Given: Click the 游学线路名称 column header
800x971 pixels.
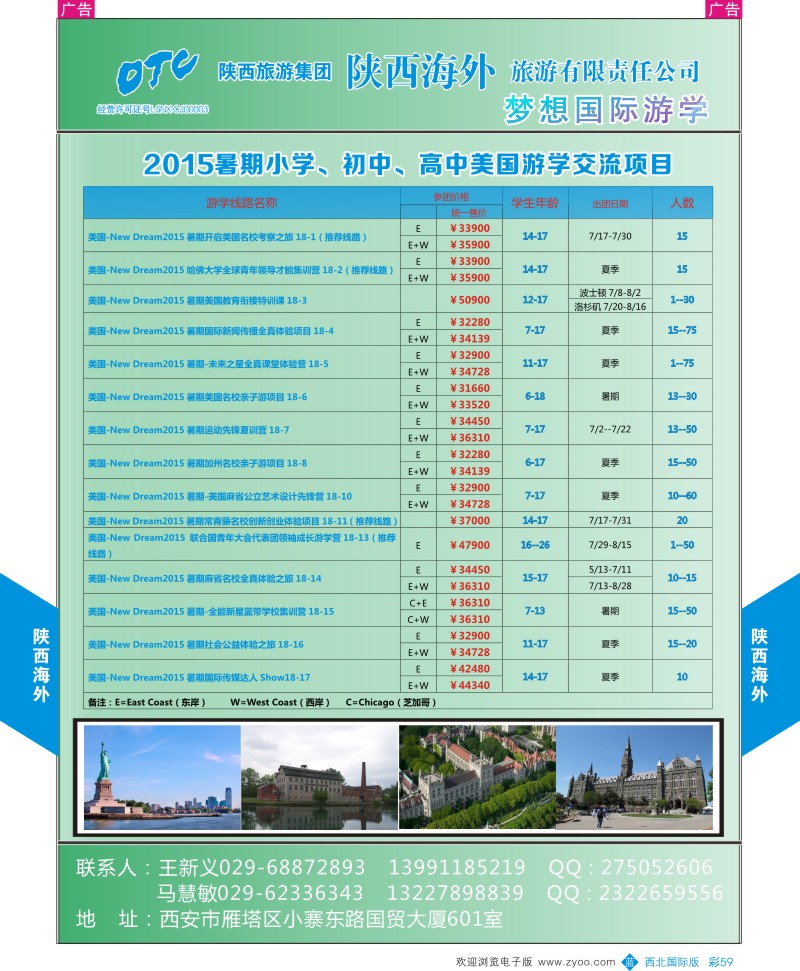Looking at the screenshot, I should [241, 202].
